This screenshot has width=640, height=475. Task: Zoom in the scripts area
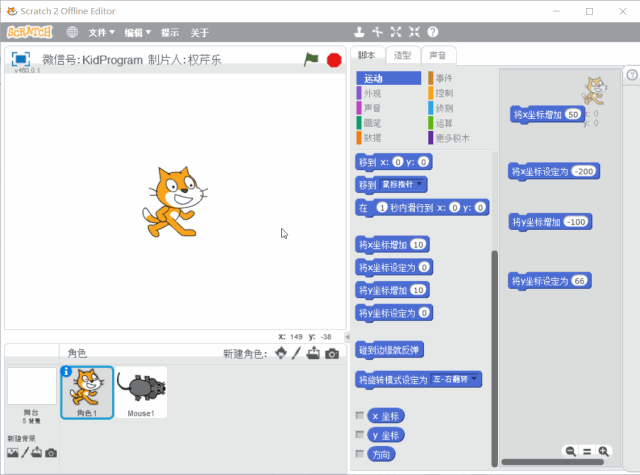[x=603, y=451]
